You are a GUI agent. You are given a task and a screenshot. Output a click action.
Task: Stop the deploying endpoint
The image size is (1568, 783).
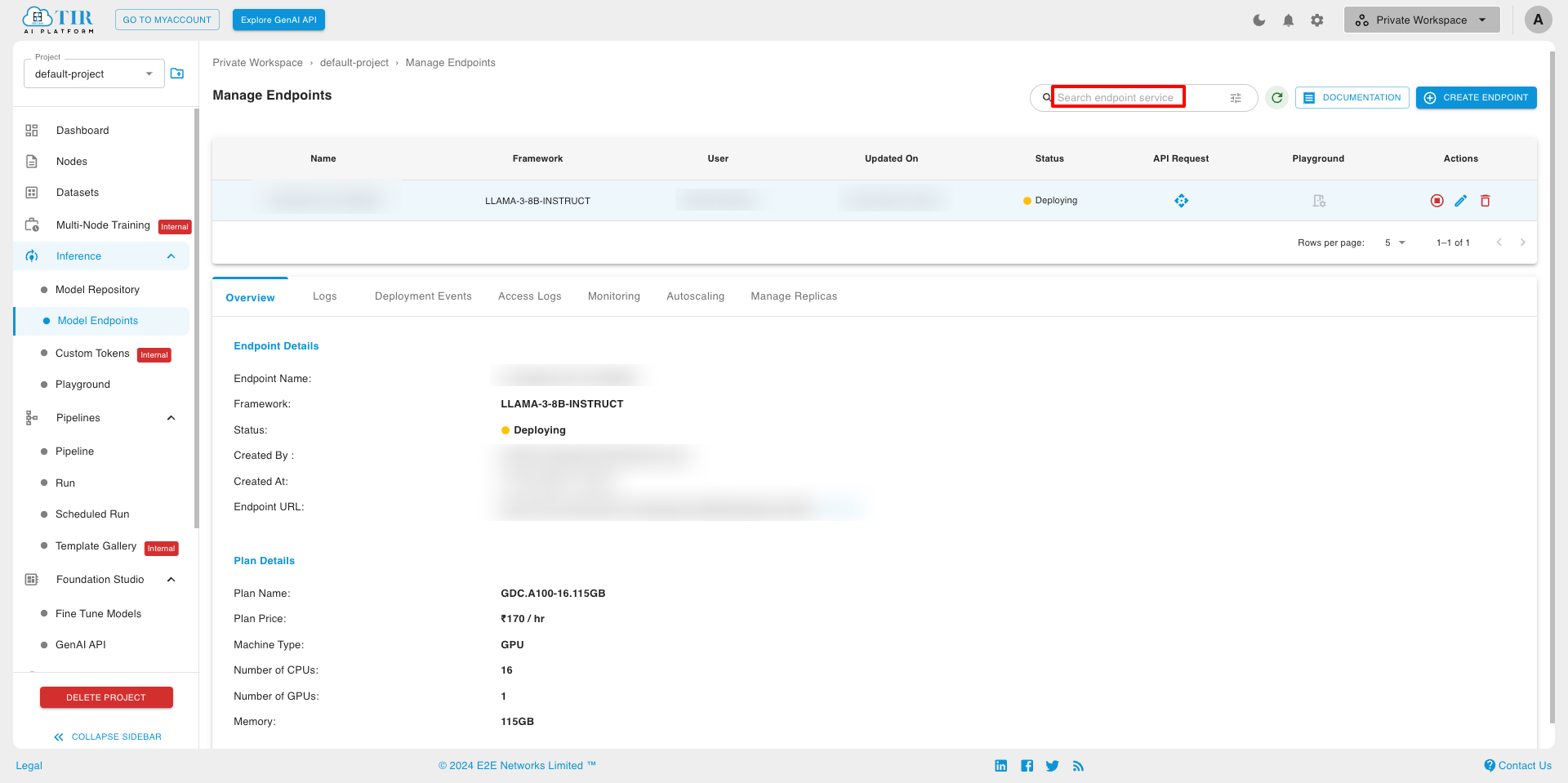(x=1437, y=201)
